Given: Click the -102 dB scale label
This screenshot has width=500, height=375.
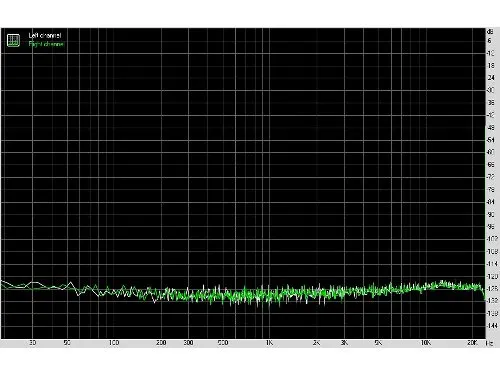Looking at the screenshot, I should 492,239.
